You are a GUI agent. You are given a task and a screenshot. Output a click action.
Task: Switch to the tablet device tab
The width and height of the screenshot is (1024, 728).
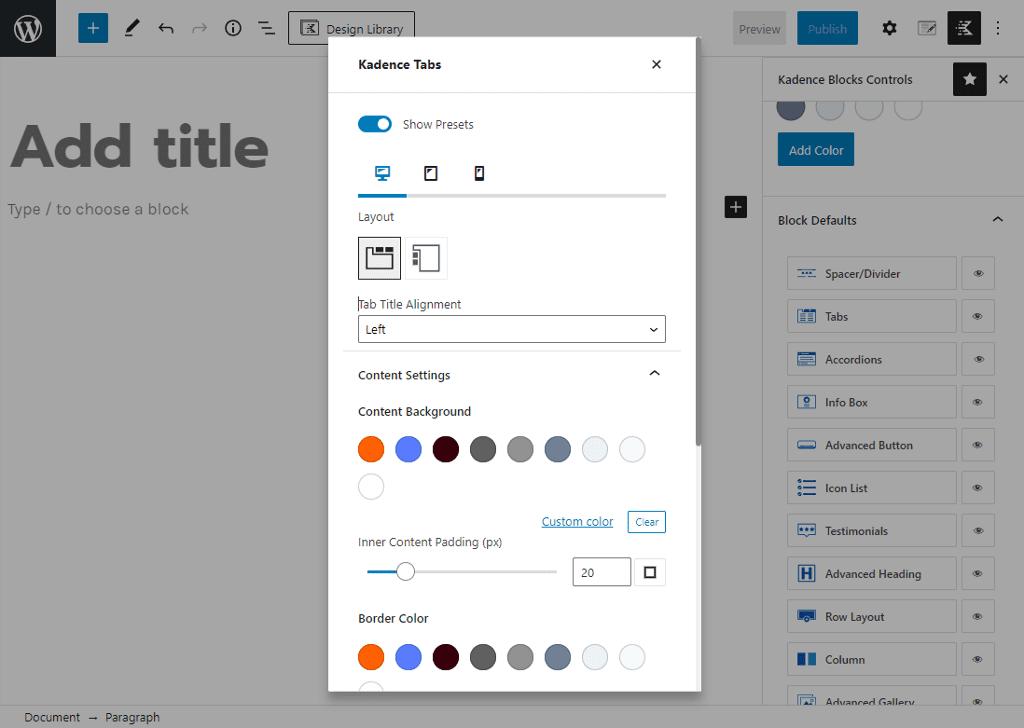click(431, 174)
